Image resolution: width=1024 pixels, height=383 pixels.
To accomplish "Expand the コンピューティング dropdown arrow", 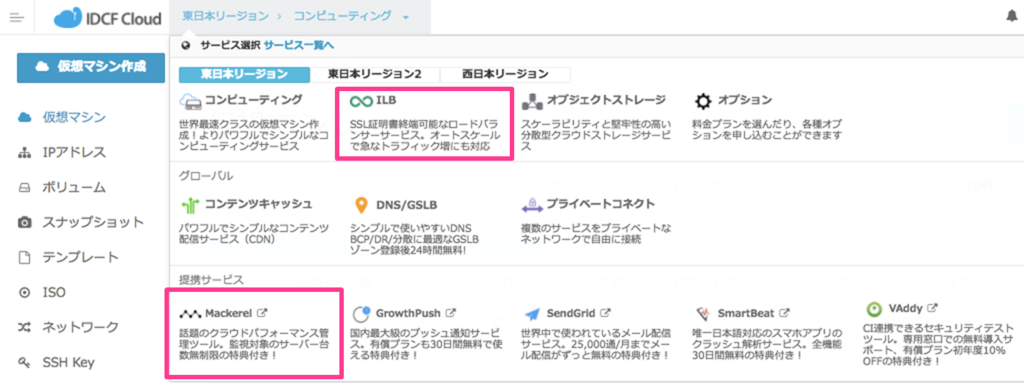I will tap(406, 17).
